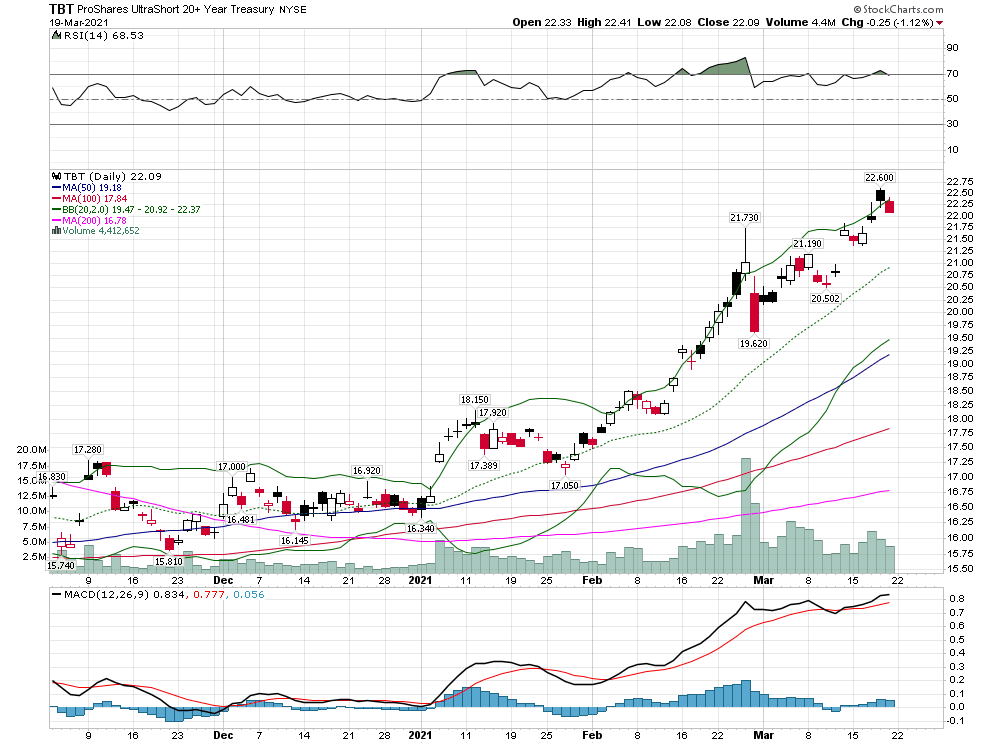This screenshot has width=990, height=744.
Task: Click the 20.0M volume axis label
Action: coord(32,450)
